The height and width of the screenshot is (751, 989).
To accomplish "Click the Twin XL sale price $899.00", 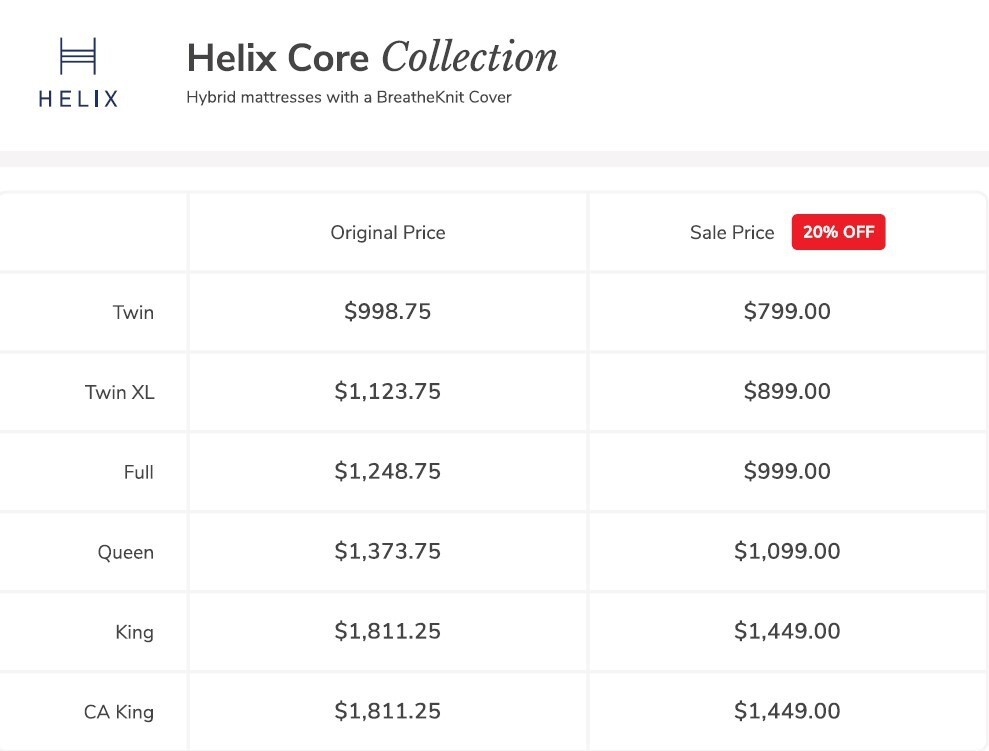I will [787, 392].
